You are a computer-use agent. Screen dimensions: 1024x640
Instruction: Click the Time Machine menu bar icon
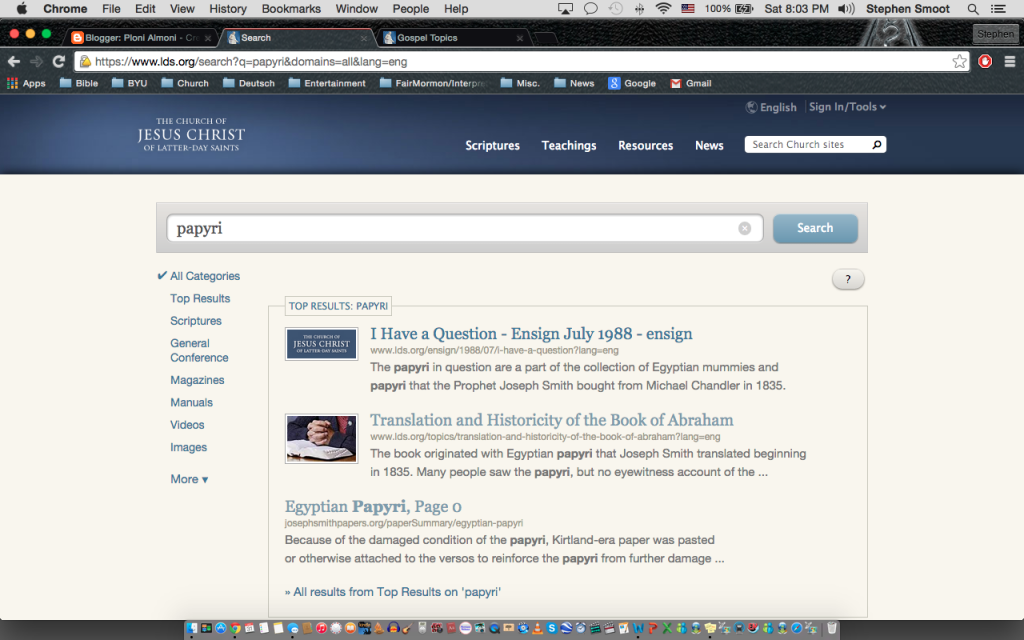615,9
